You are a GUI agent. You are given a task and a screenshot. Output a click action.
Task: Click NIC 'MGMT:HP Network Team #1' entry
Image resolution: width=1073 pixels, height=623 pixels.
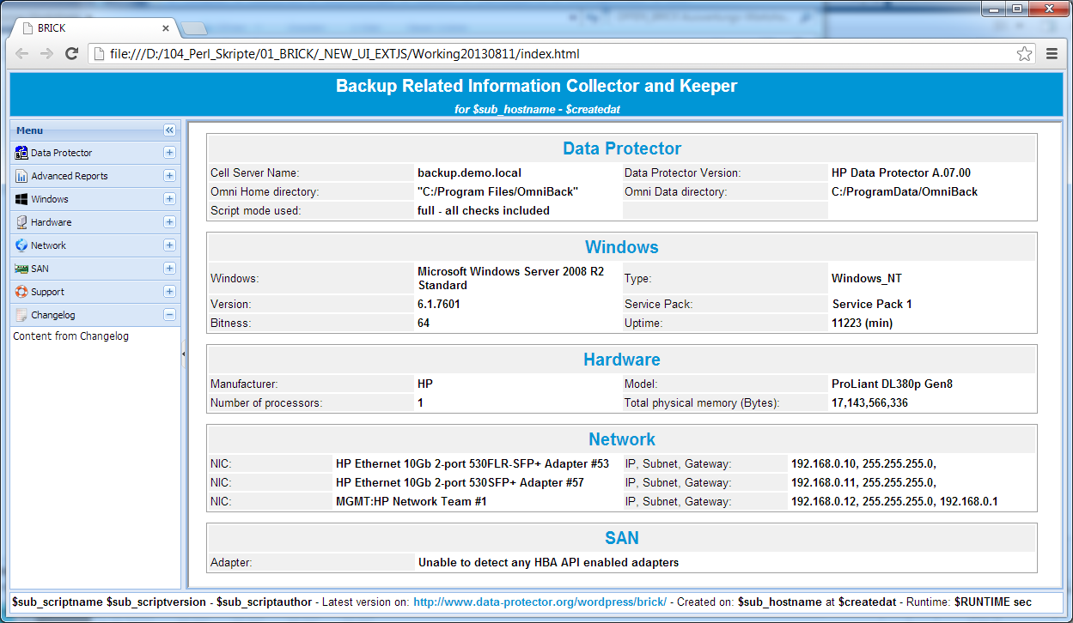[411, 502]
